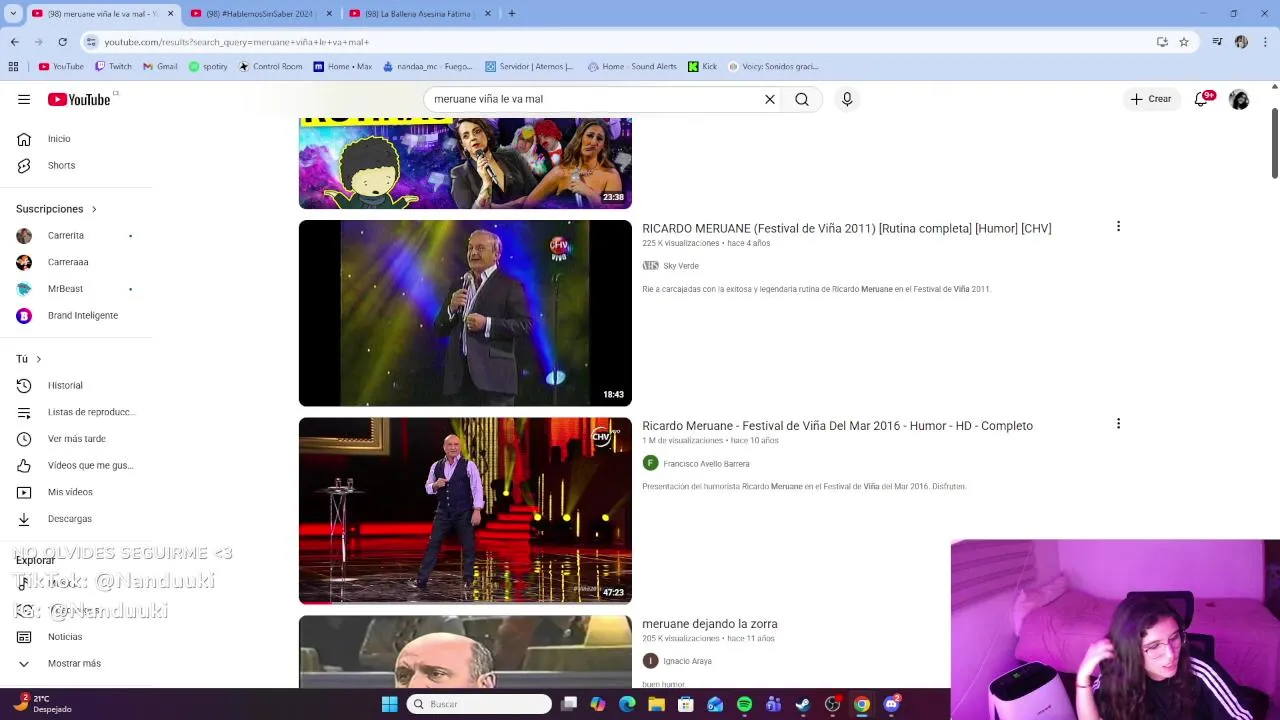The image size is (1280, 720).
Task: Open the Home • Max bookmark
Action: point(343,67)
